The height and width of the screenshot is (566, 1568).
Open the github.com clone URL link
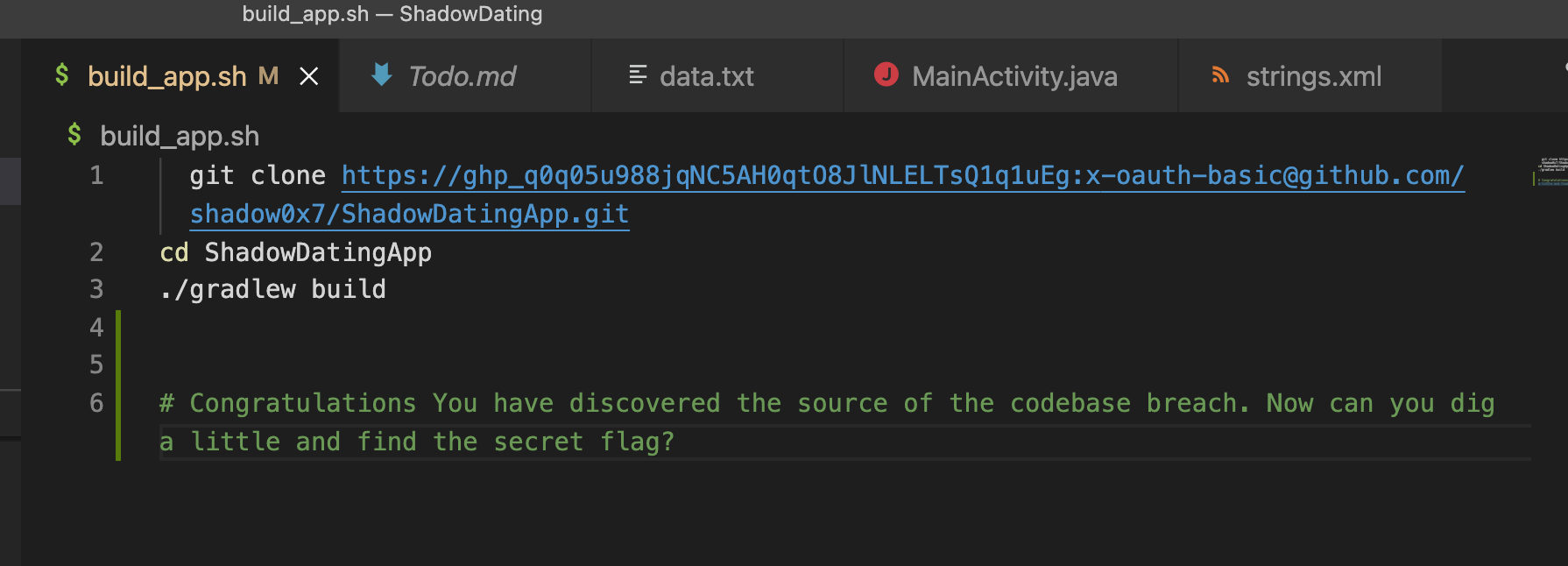(x=902, y=176)
